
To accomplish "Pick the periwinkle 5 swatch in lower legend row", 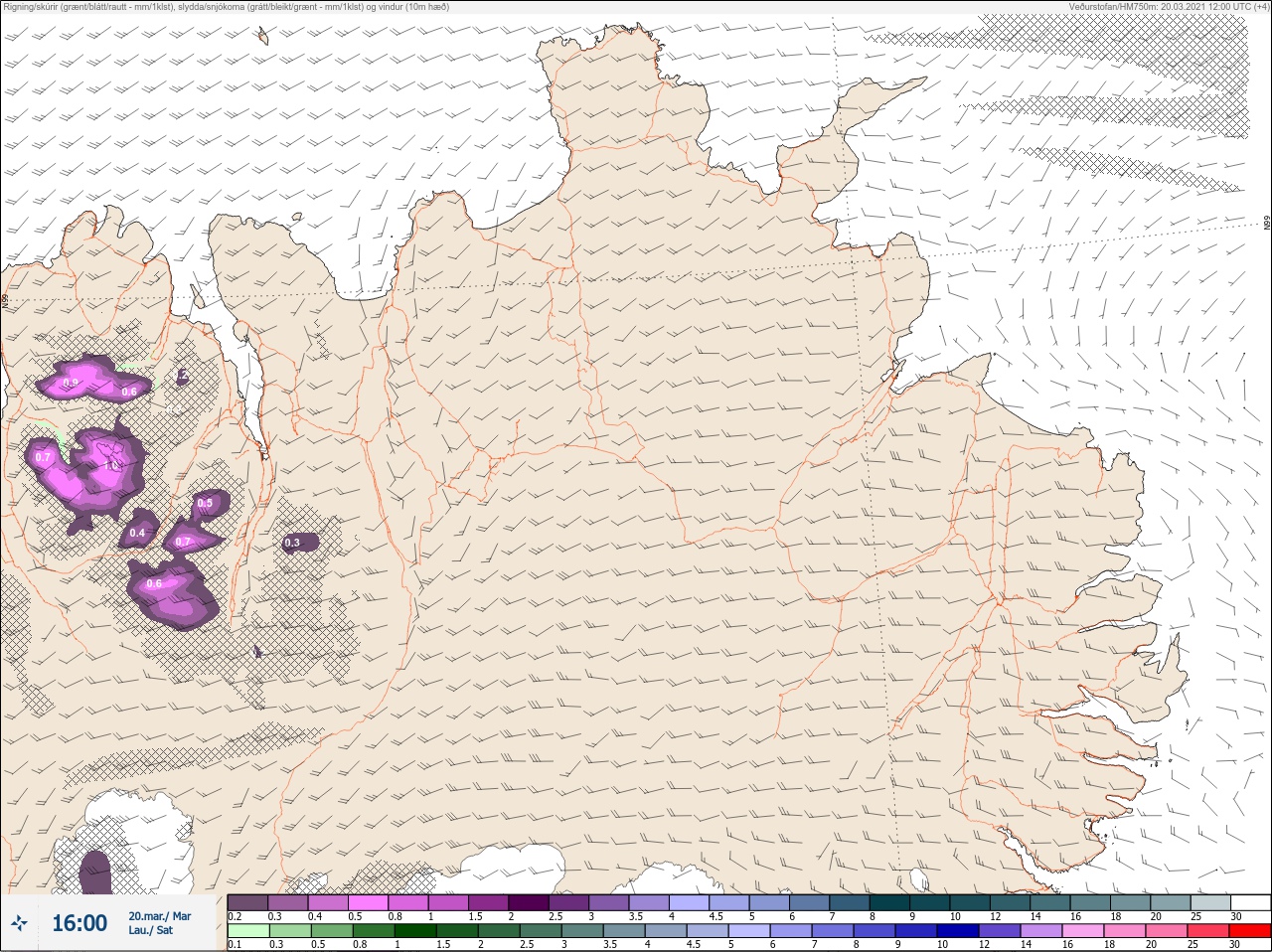I will pyautogui.click(x=748, y=931).
